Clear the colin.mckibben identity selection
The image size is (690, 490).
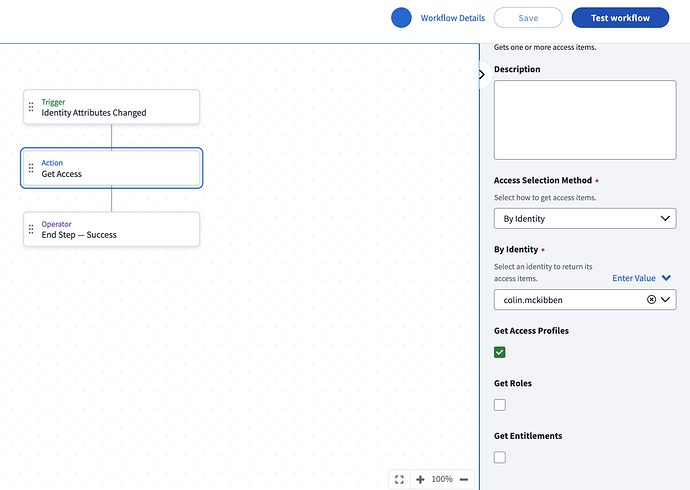click(651, 300)
